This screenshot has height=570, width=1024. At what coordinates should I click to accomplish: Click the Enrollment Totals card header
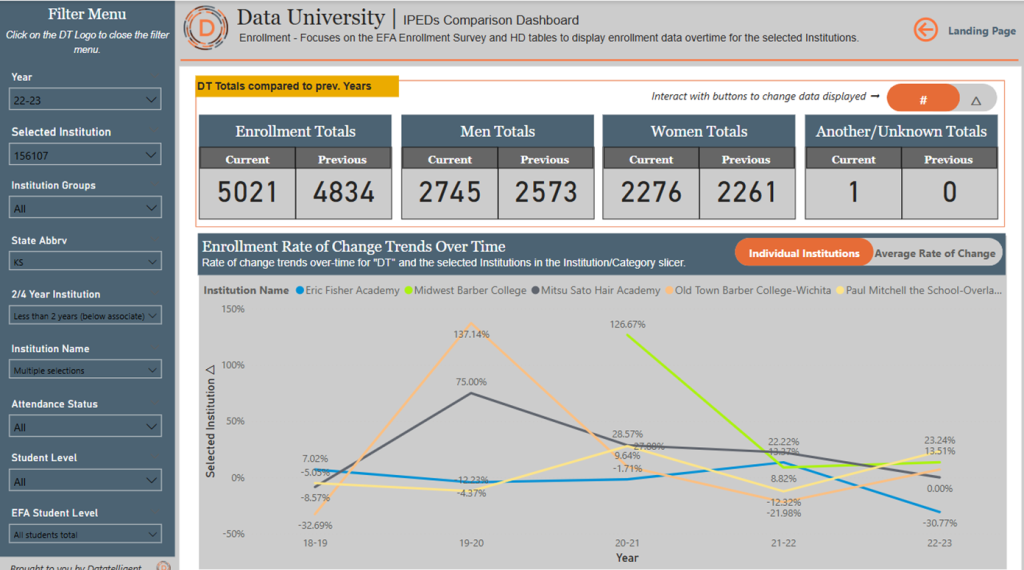click(295, 131)
